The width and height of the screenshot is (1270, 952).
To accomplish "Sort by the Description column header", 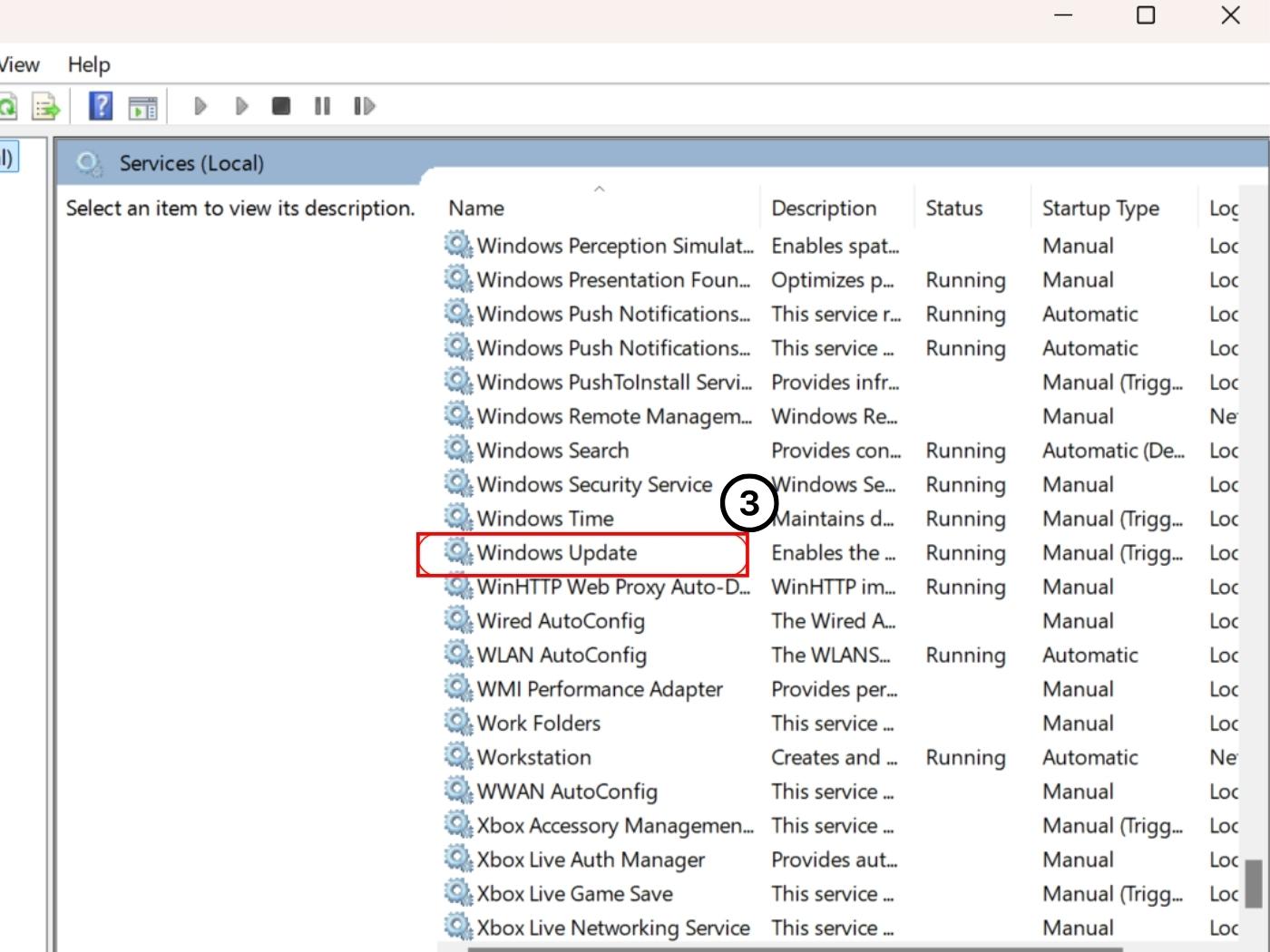I will coord(824,209).
